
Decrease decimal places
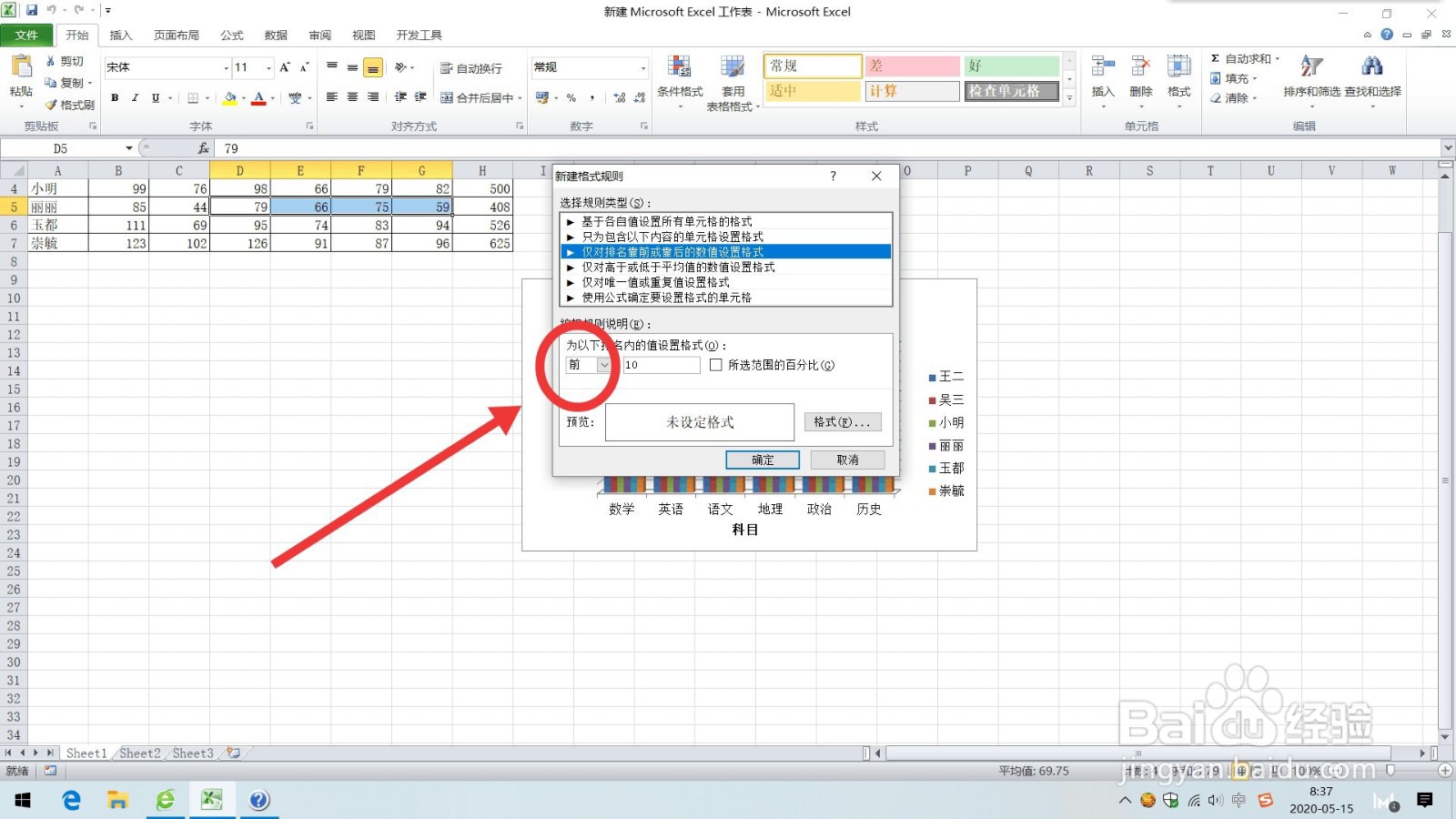[640, 97]
